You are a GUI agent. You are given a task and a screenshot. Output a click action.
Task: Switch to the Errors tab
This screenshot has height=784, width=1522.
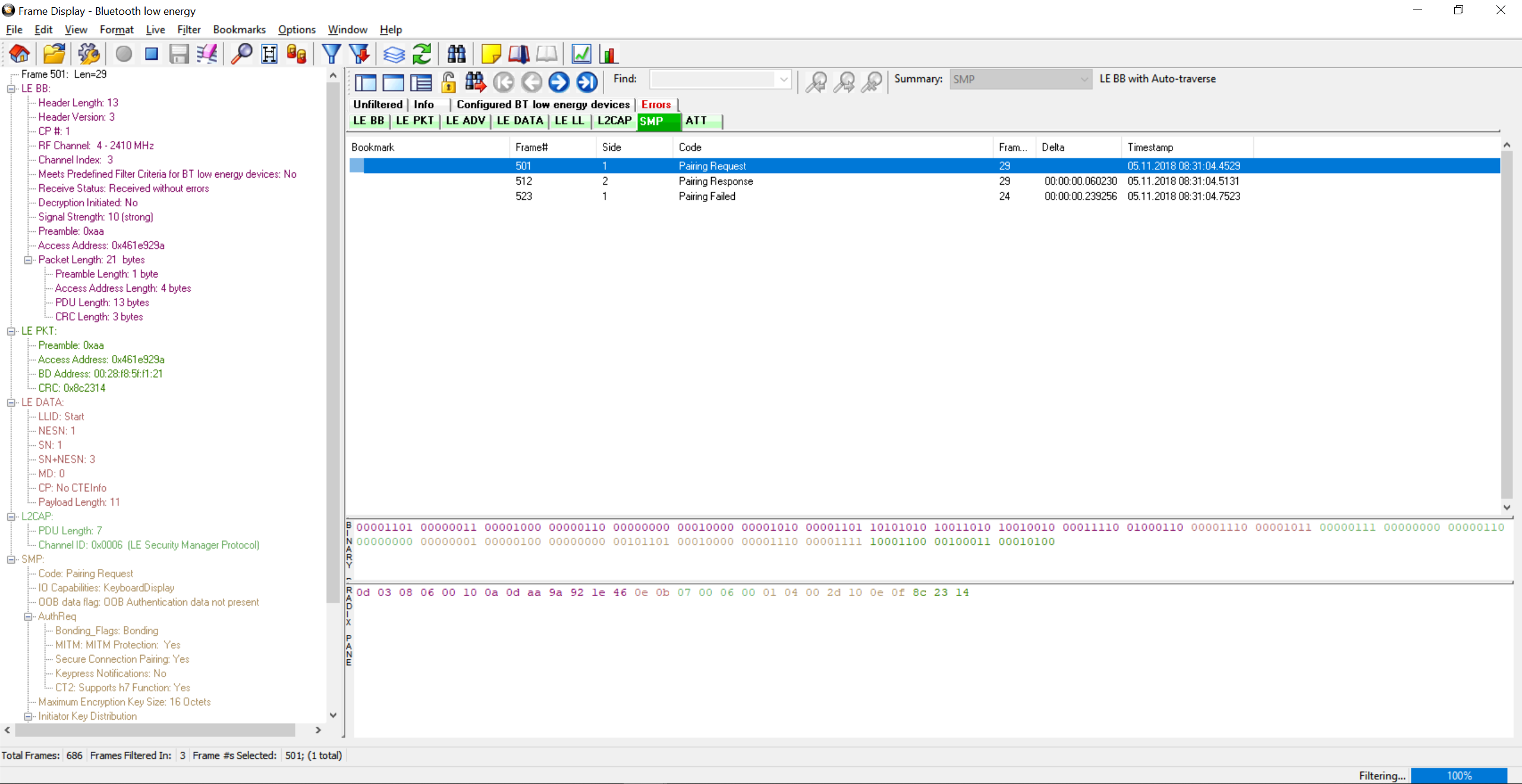[x=656, y=105]
